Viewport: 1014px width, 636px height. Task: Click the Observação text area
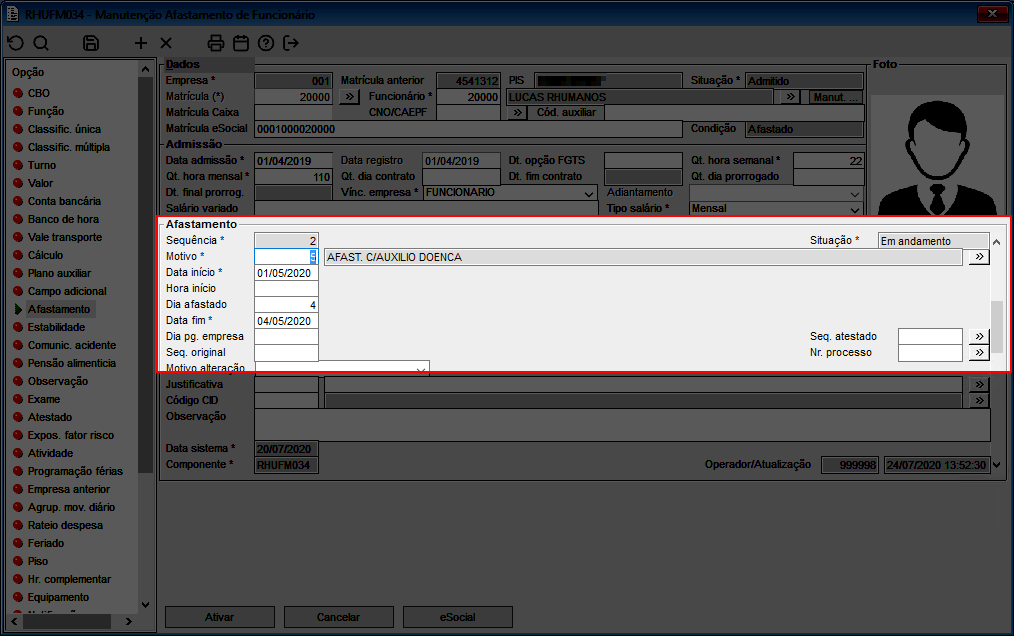pos(622,425)
